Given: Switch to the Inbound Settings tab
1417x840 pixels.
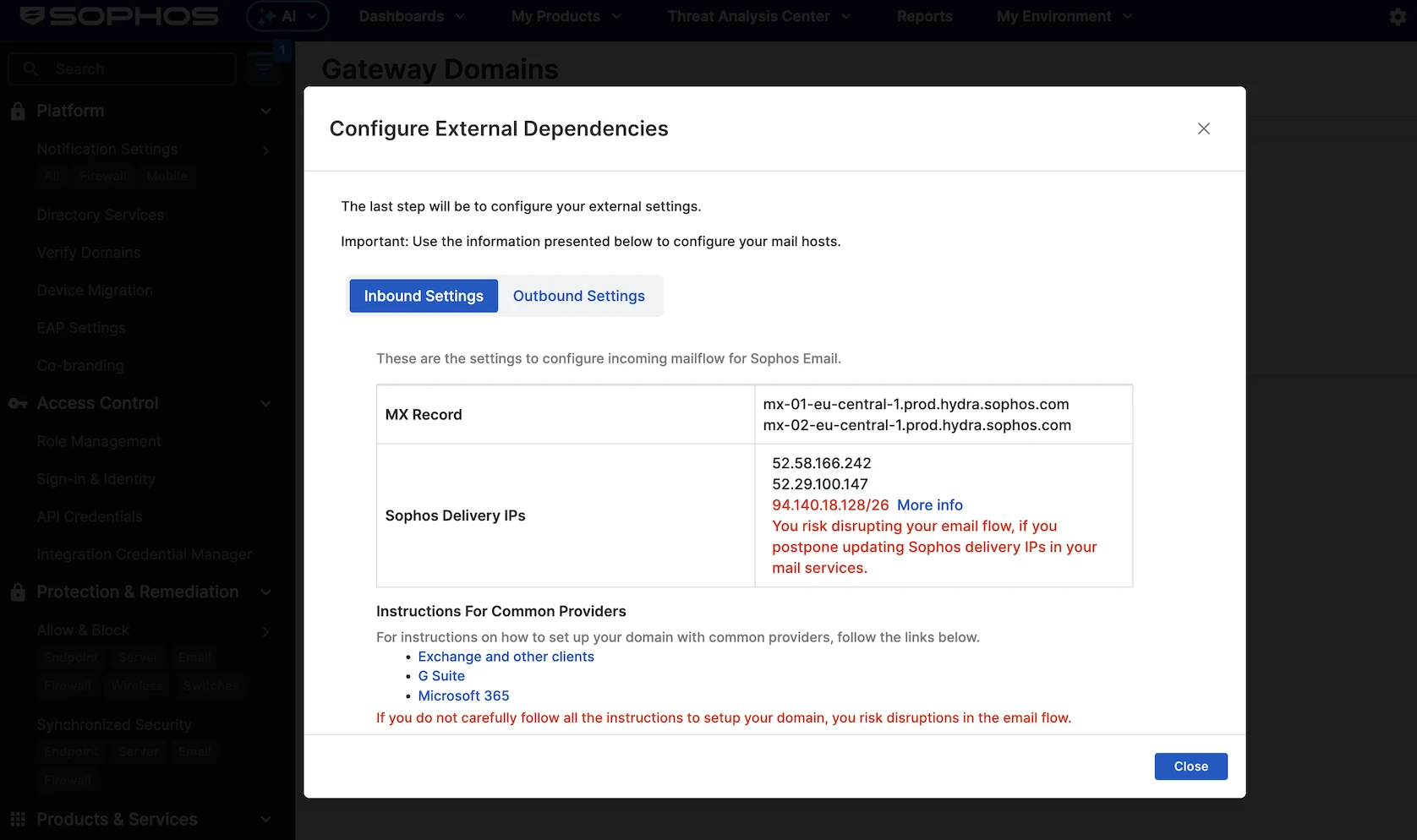Looking at the screenshot, I should coord(424,296).
